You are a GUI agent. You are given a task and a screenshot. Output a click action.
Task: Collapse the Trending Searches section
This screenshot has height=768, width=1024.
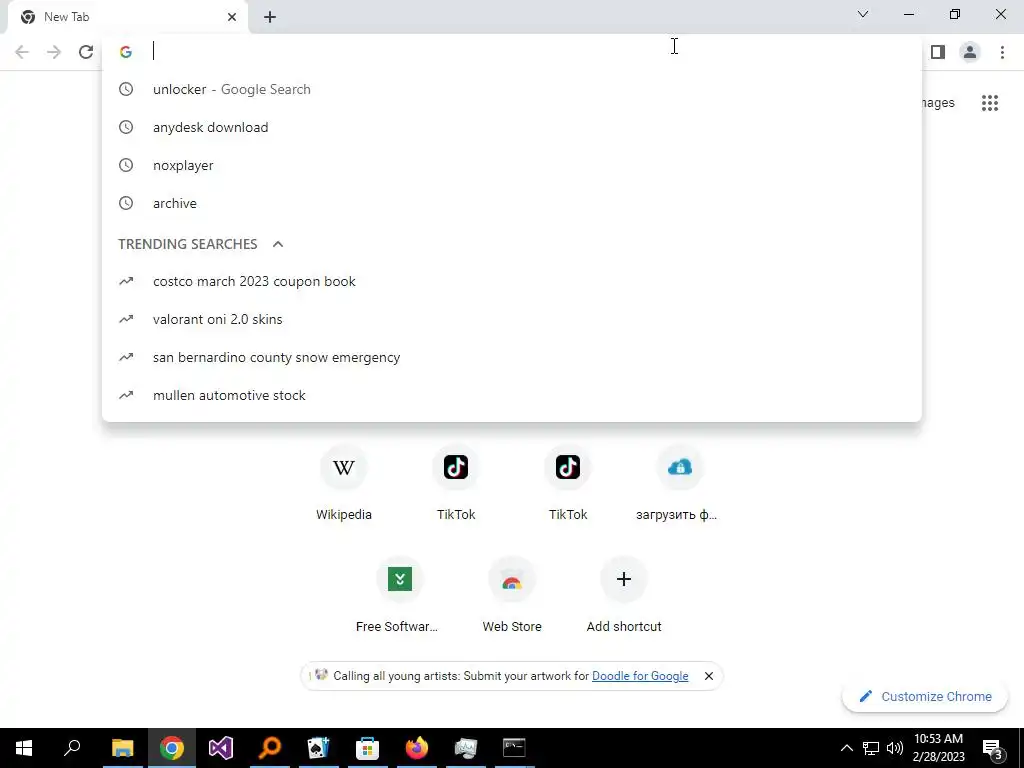278,244
